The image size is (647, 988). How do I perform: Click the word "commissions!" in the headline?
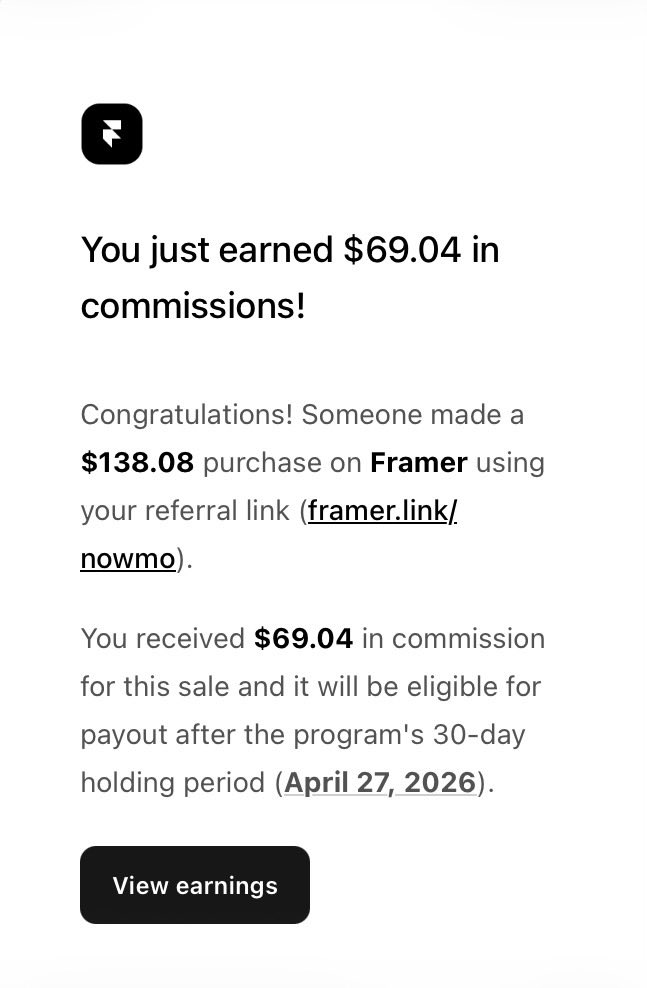(x=193, y=306)
